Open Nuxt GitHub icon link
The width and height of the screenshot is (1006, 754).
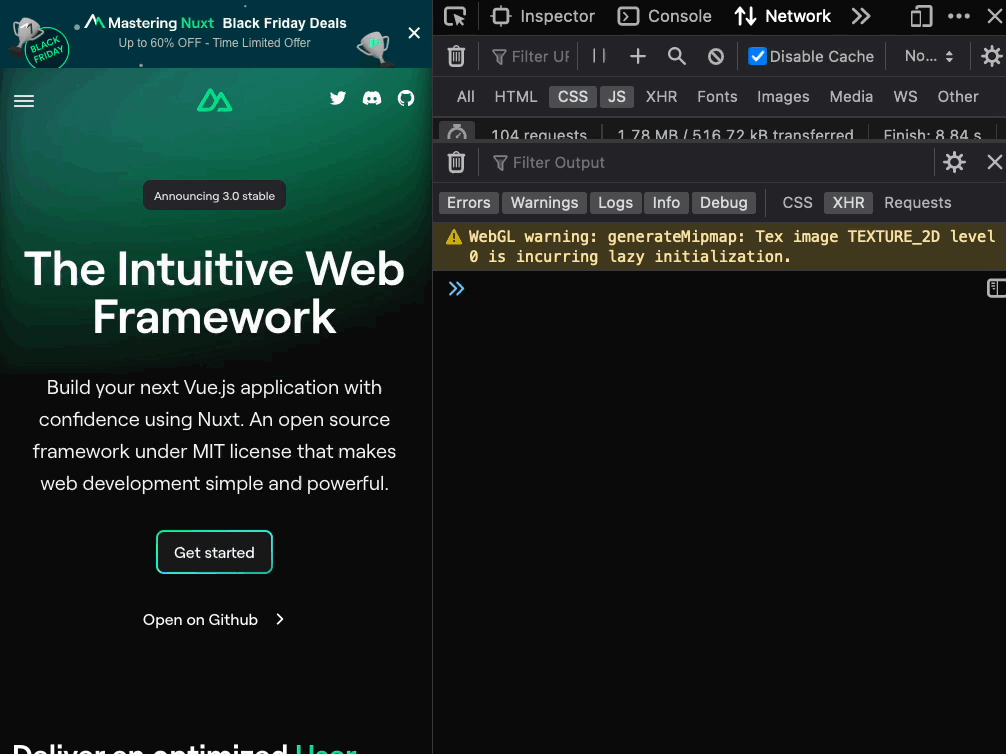coord(406,98)
